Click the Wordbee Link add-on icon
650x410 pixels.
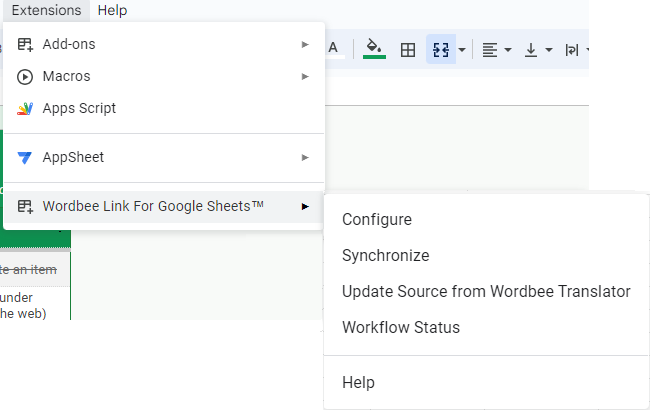pos(25,206)
